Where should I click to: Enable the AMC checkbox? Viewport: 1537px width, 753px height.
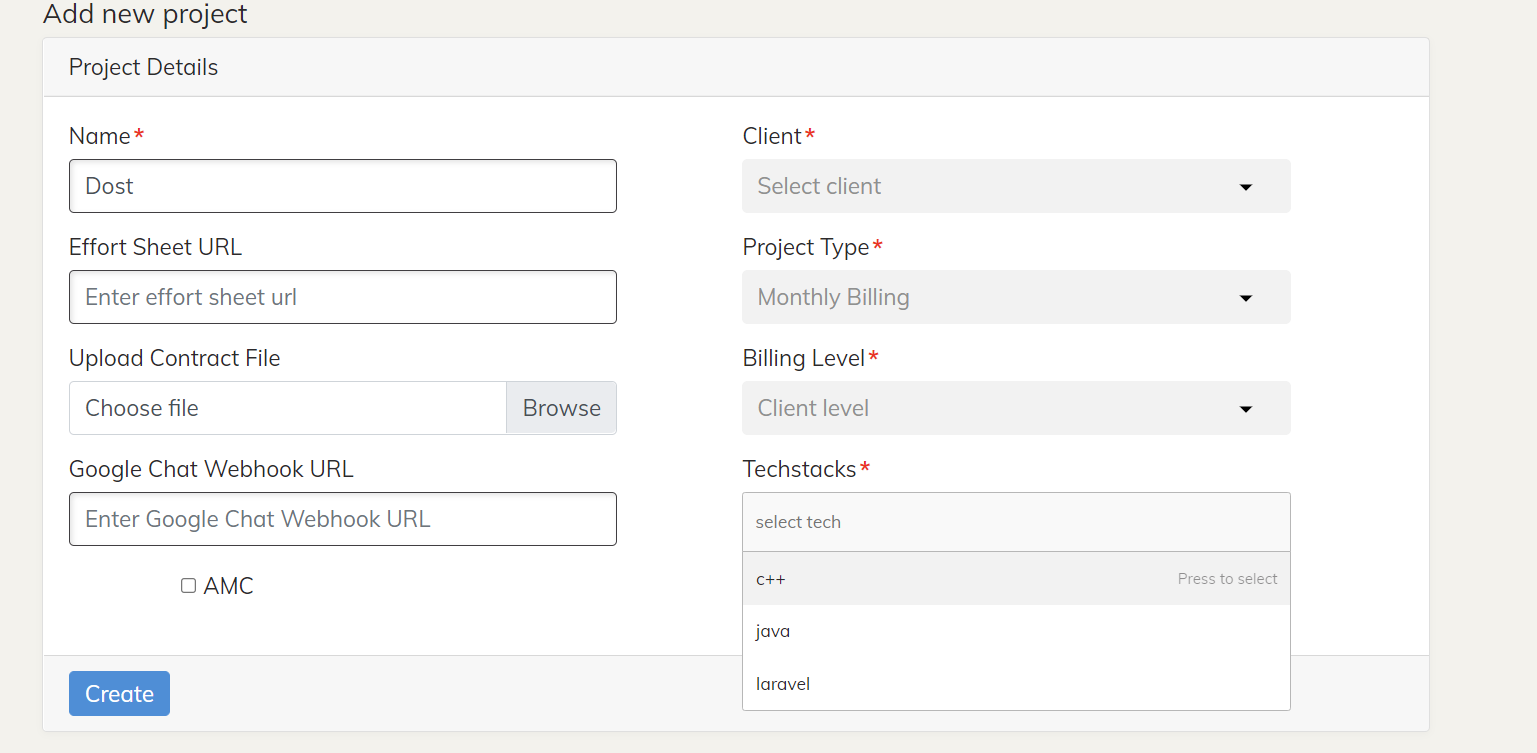[188, 585]
